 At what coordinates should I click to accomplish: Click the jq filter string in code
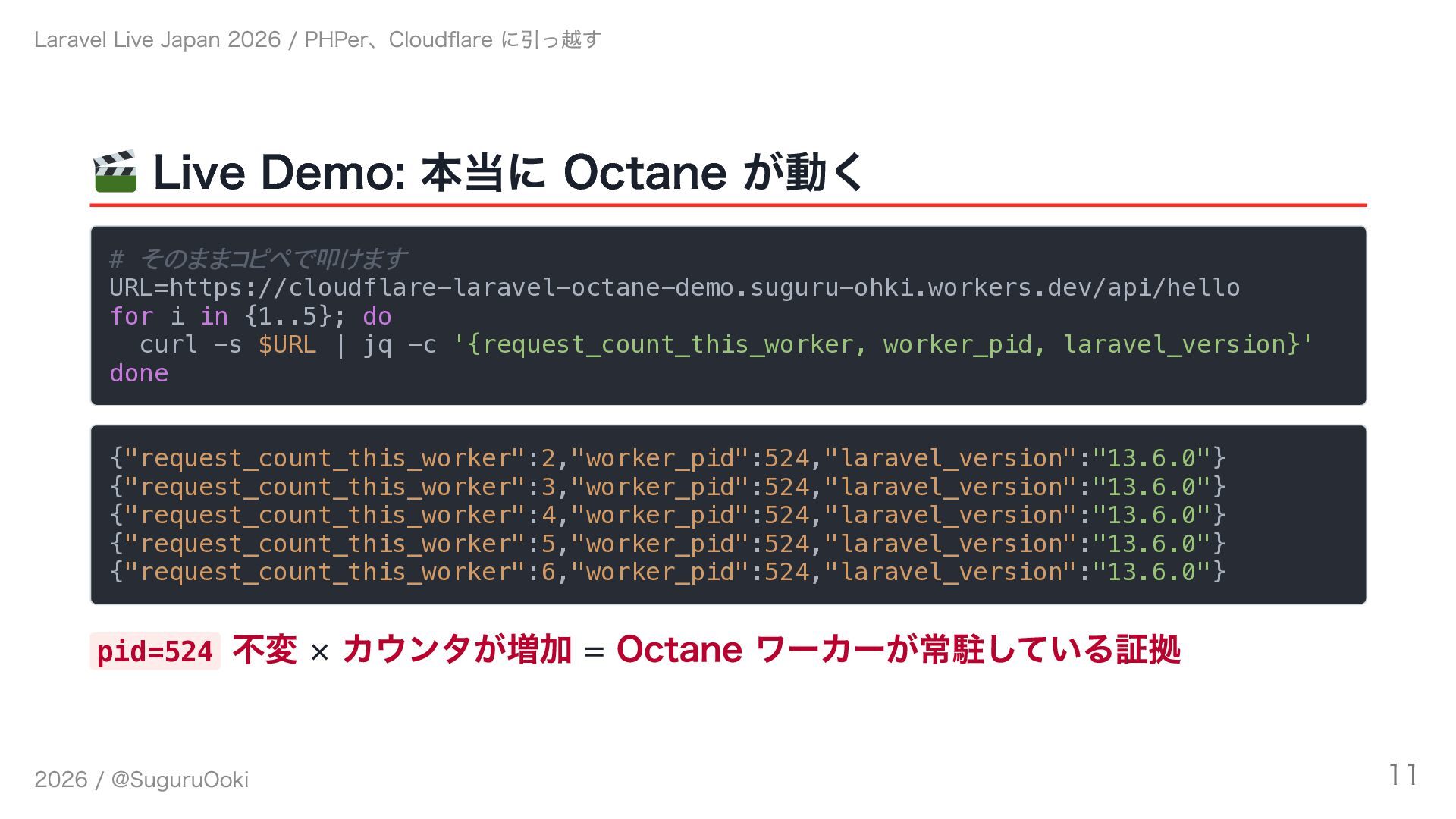[x=883, y=345]
